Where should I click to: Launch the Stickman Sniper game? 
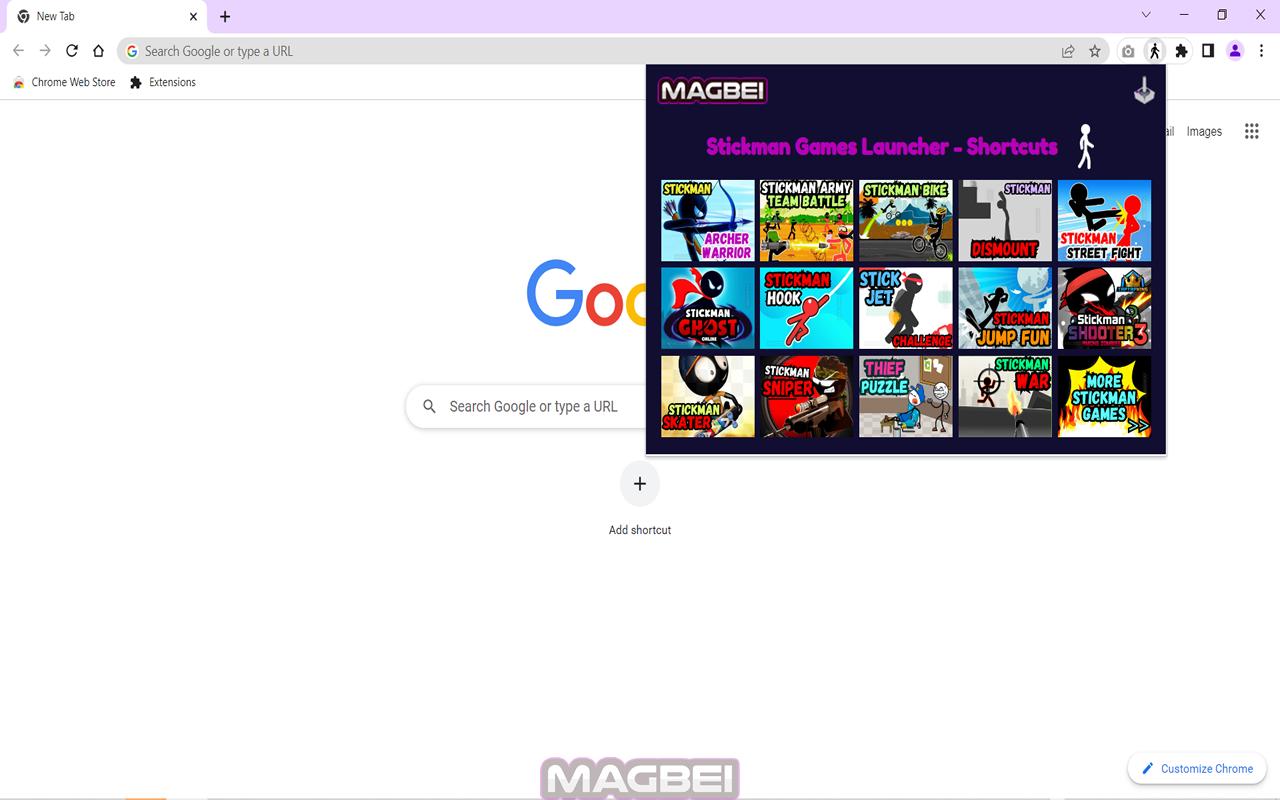(806, 396)
